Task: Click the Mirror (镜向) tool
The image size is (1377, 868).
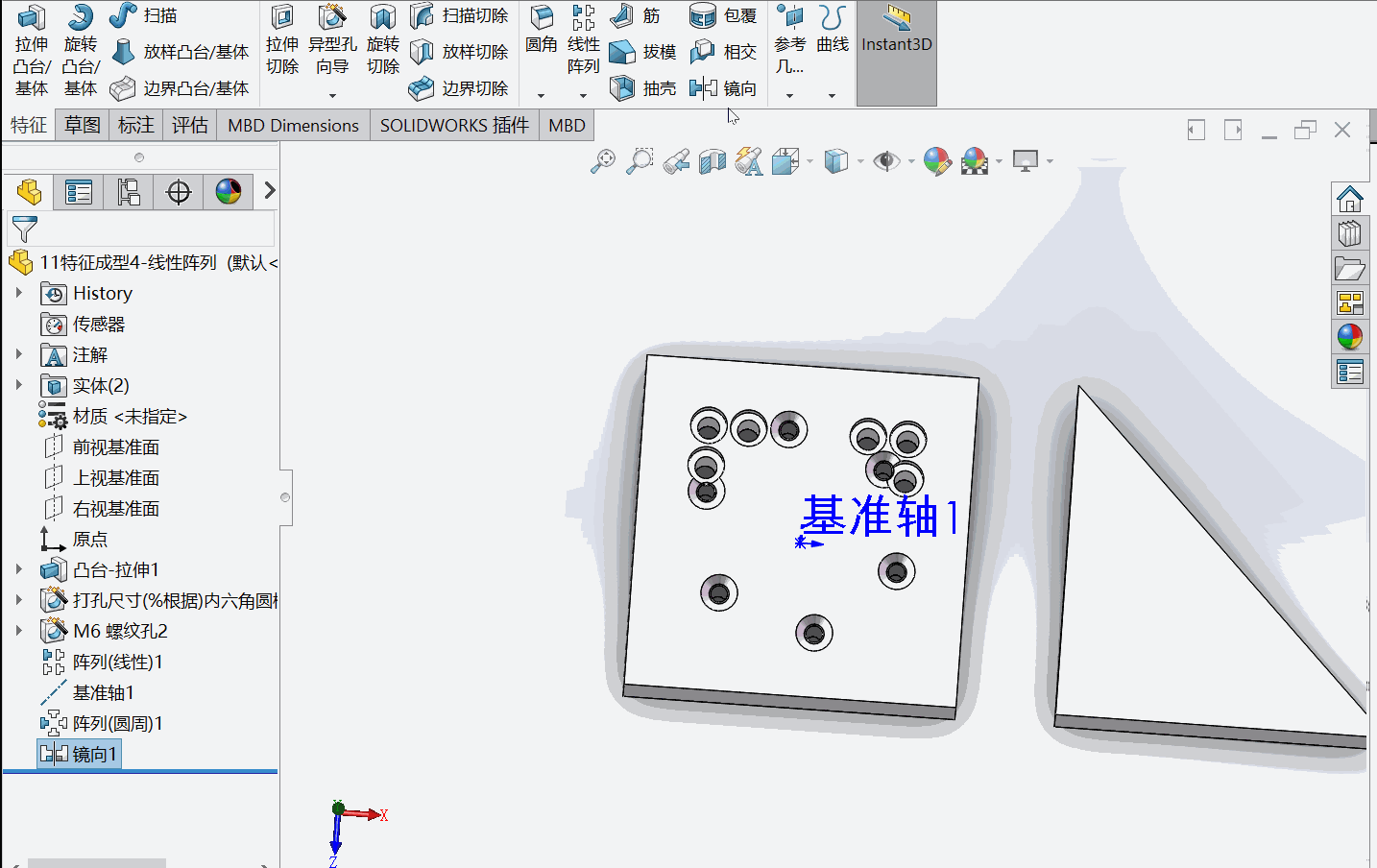Action: [724, 88]
